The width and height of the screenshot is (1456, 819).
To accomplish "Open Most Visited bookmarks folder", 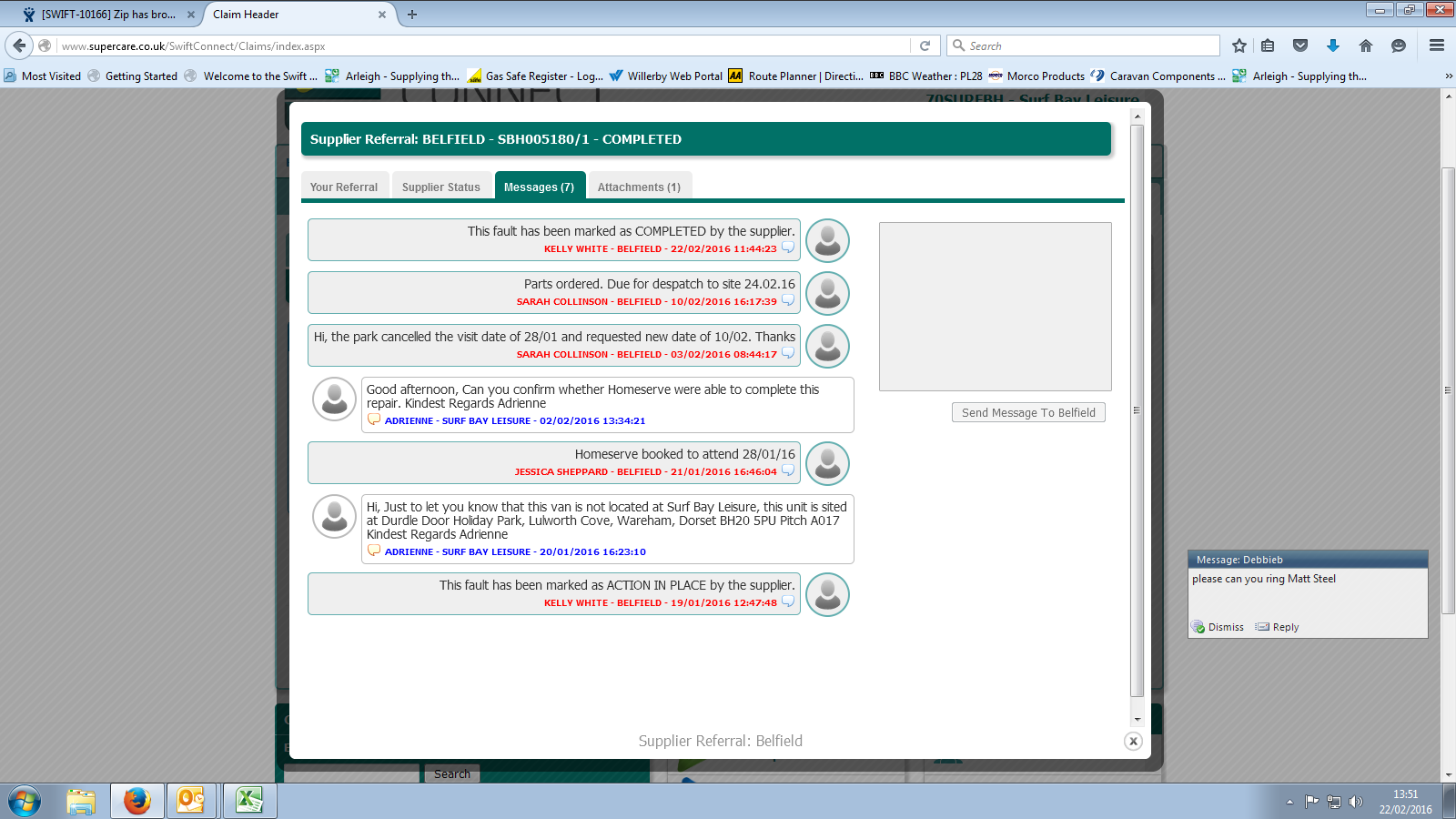I will pos(43,76).
